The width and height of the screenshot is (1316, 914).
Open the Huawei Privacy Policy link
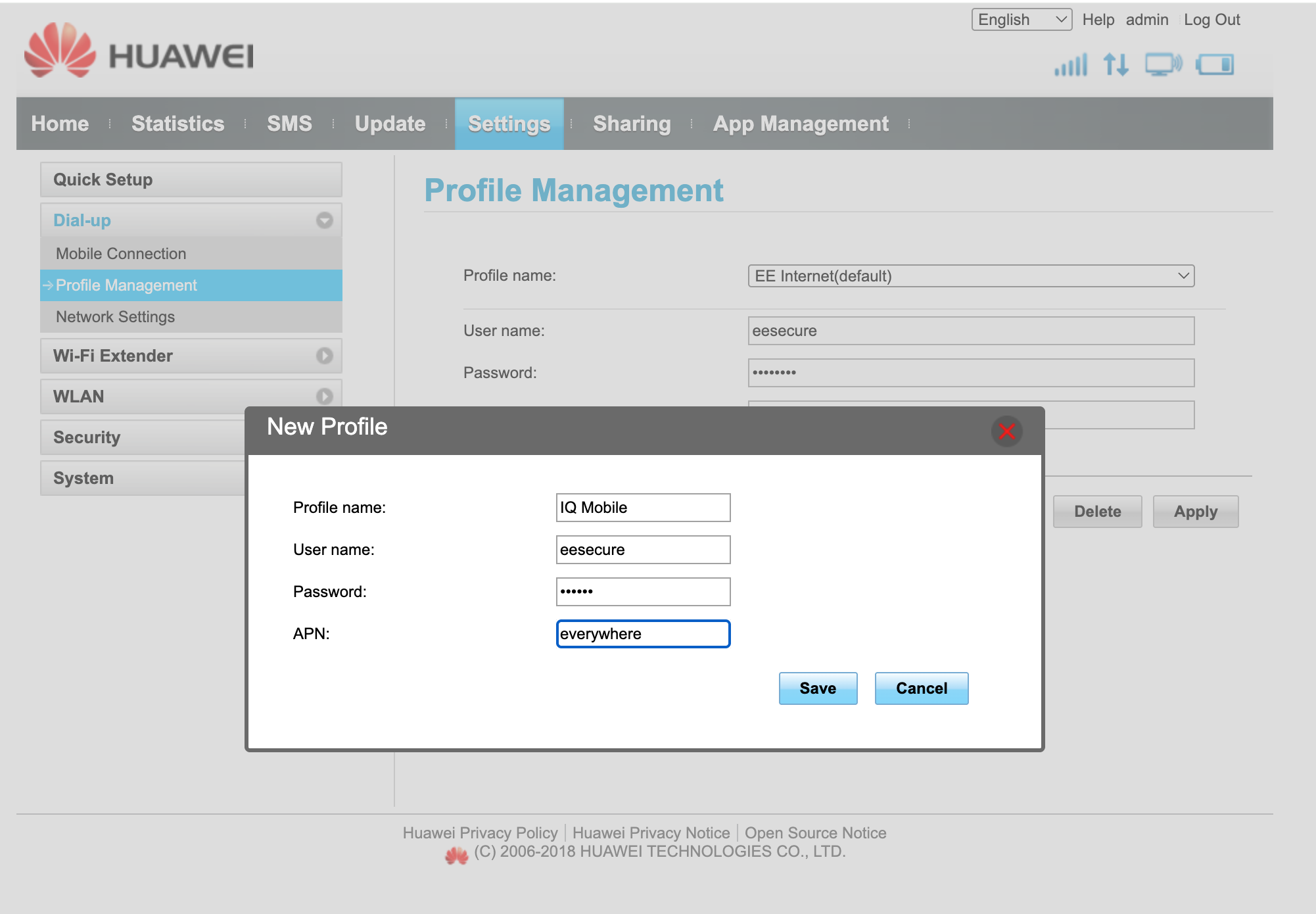tap(480, 833)
